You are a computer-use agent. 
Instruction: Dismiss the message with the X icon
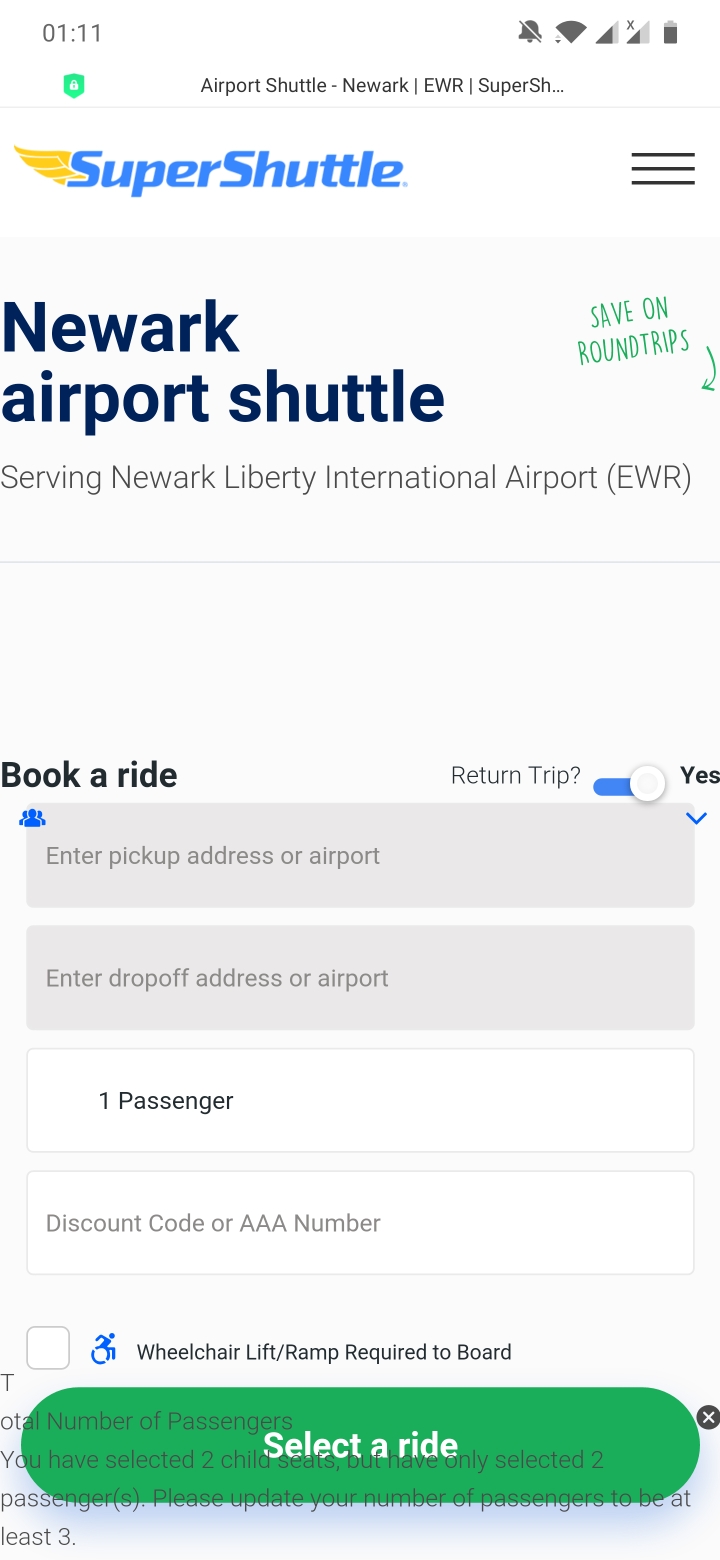(x=708, y=1416)
